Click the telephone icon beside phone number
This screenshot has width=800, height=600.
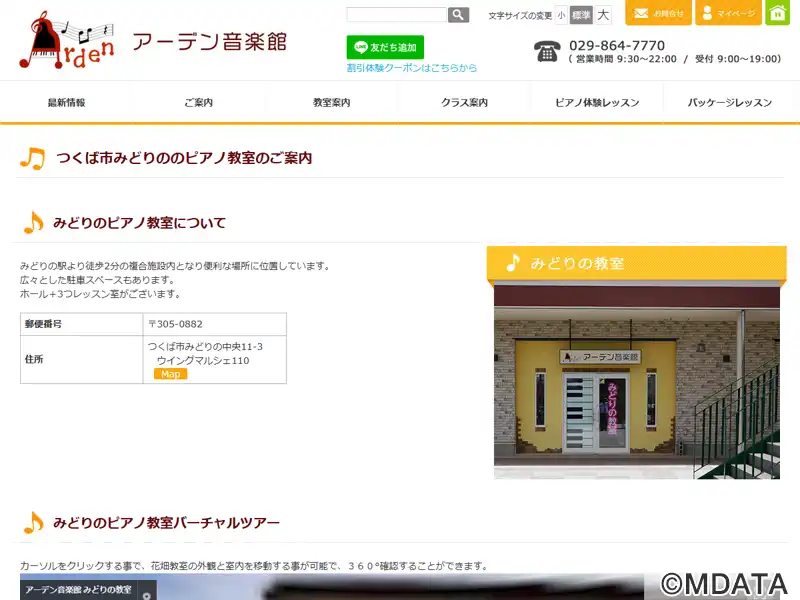click(547, 52)
